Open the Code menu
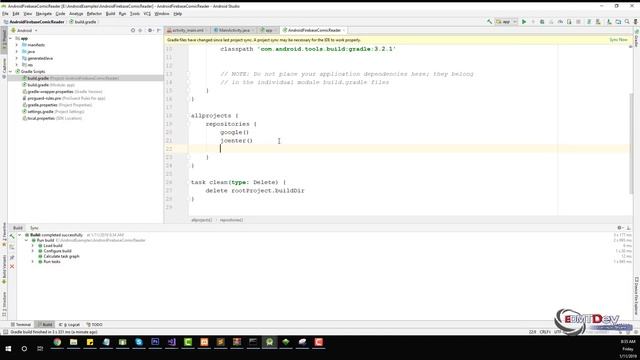Screen dimensions: 640x360 pos(60,14)
